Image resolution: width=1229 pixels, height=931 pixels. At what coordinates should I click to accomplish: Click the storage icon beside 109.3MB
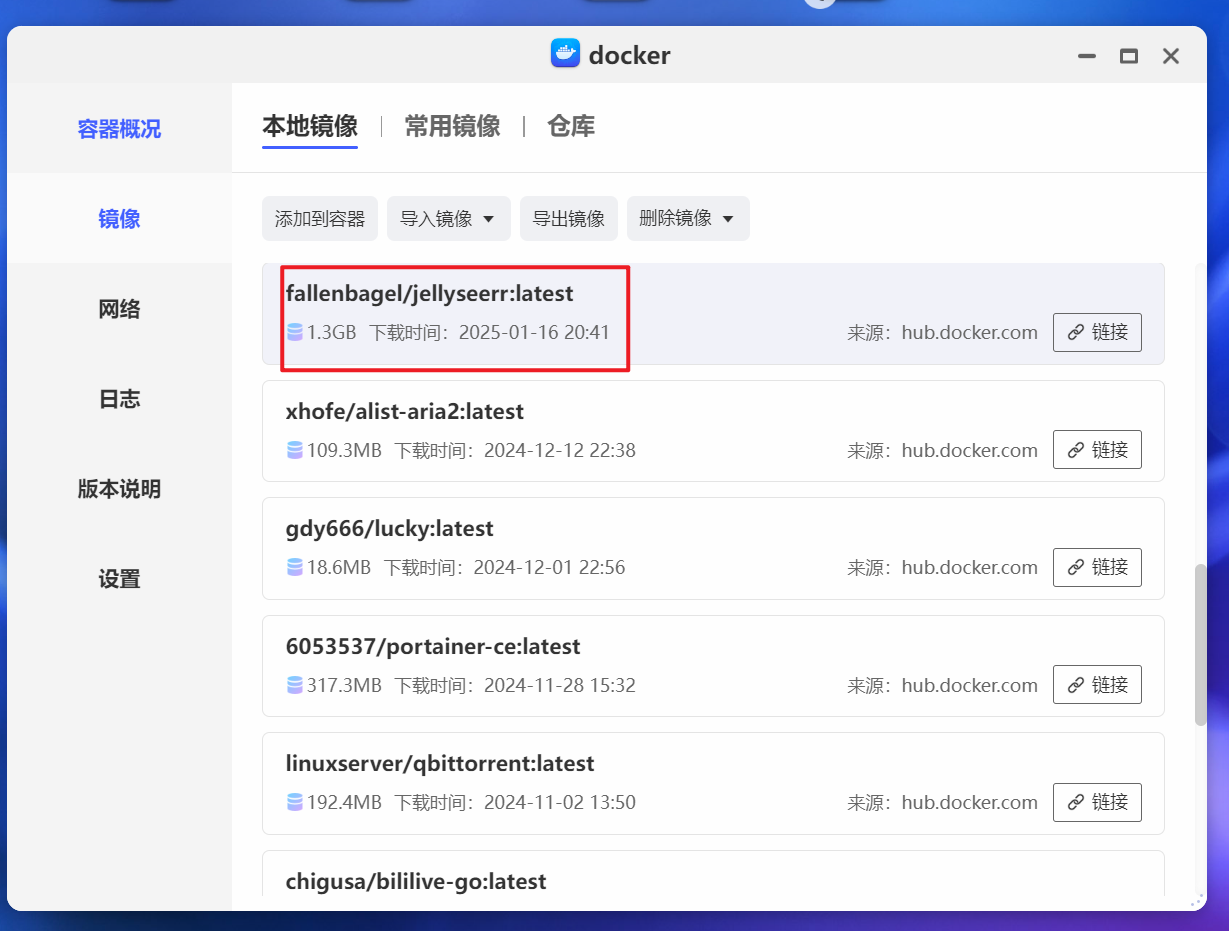pos(295,450)
